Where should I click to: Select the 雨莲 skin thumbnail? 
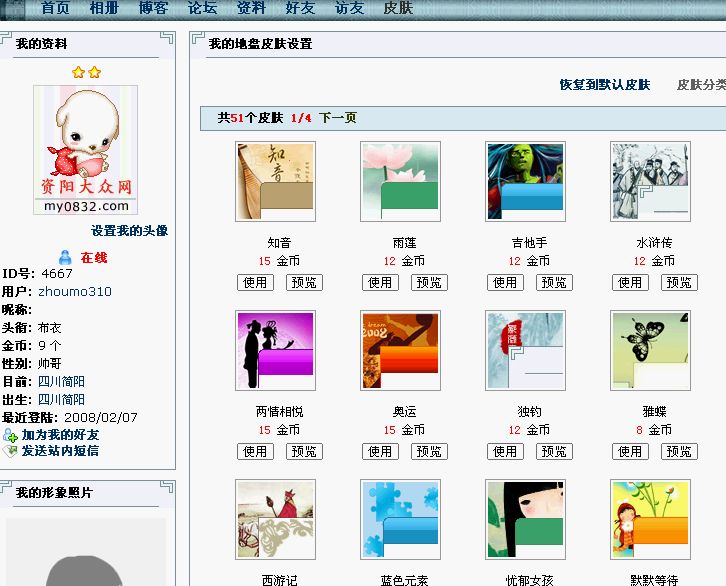401,181
